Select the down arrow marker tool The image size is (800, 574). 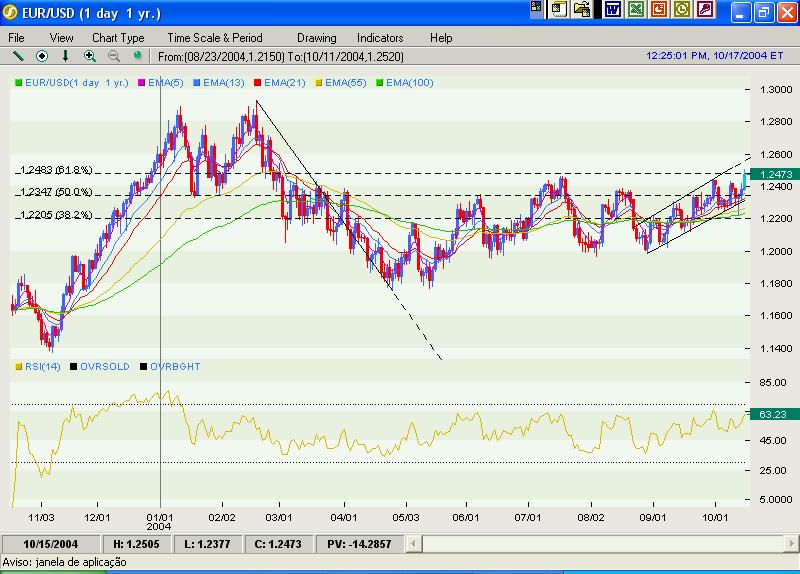coord(66,56)
